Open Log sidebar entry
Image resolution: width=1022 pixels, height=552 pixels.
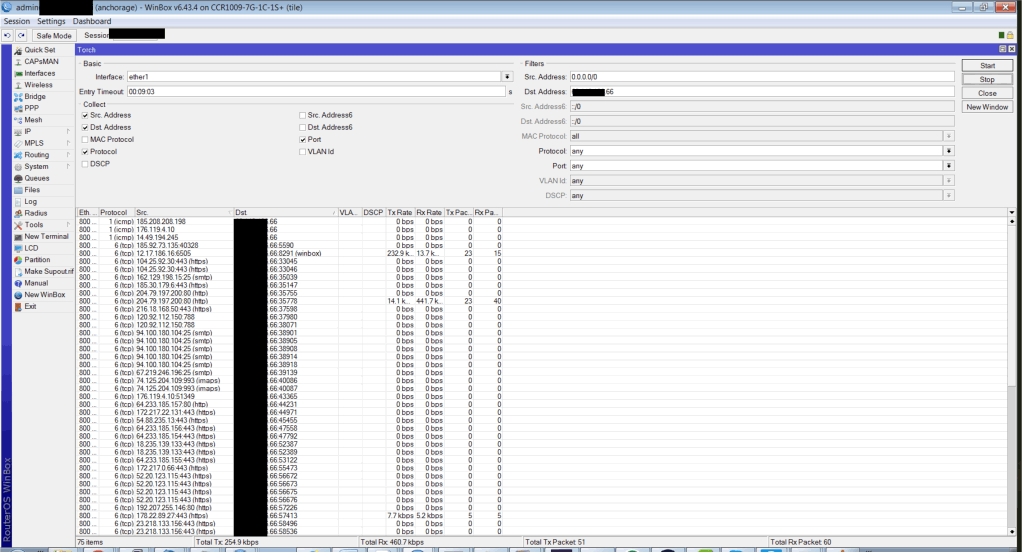click(x=30, y=201)
